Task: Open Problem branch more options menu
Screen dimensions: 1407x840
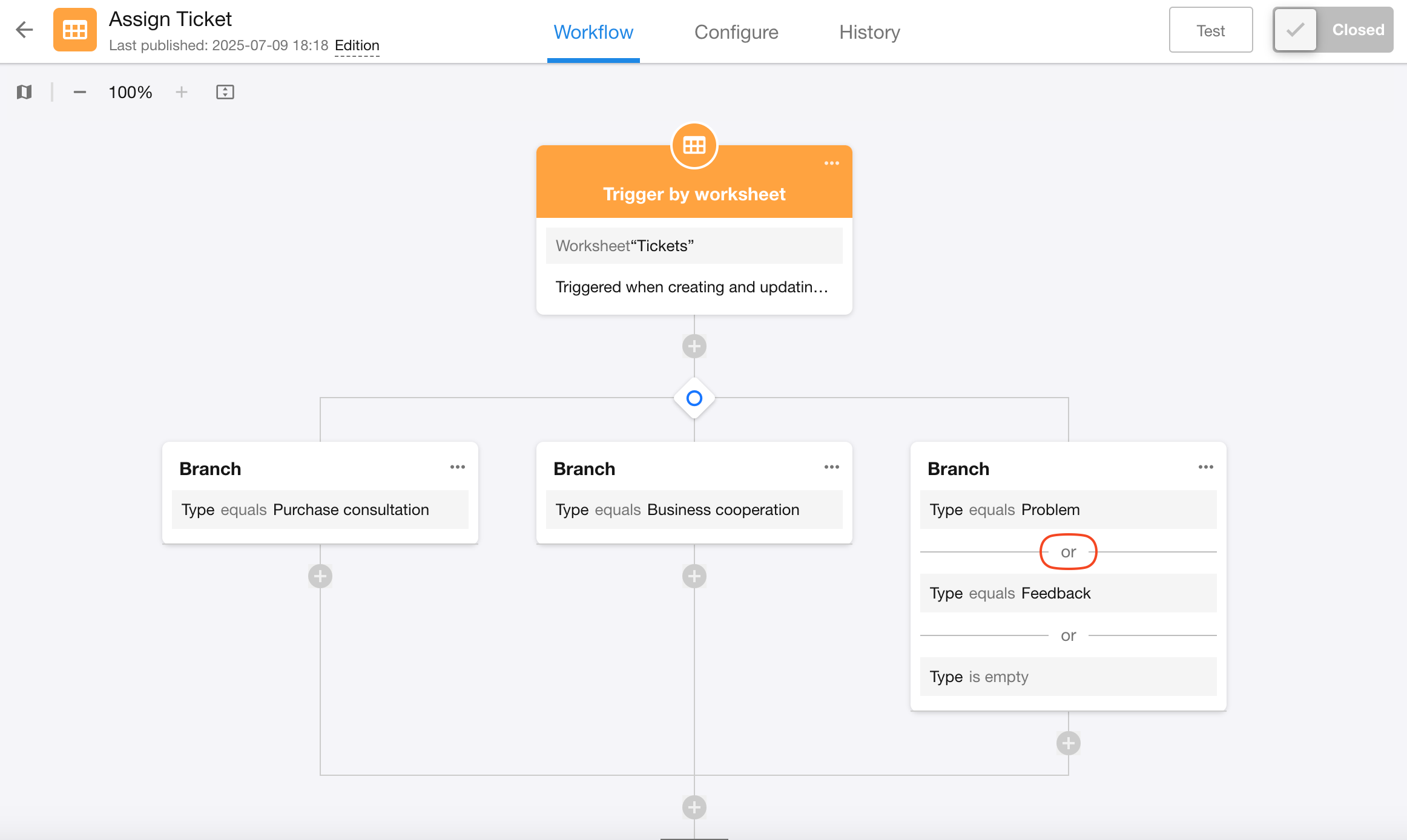Action: [x=1206, y=467]
